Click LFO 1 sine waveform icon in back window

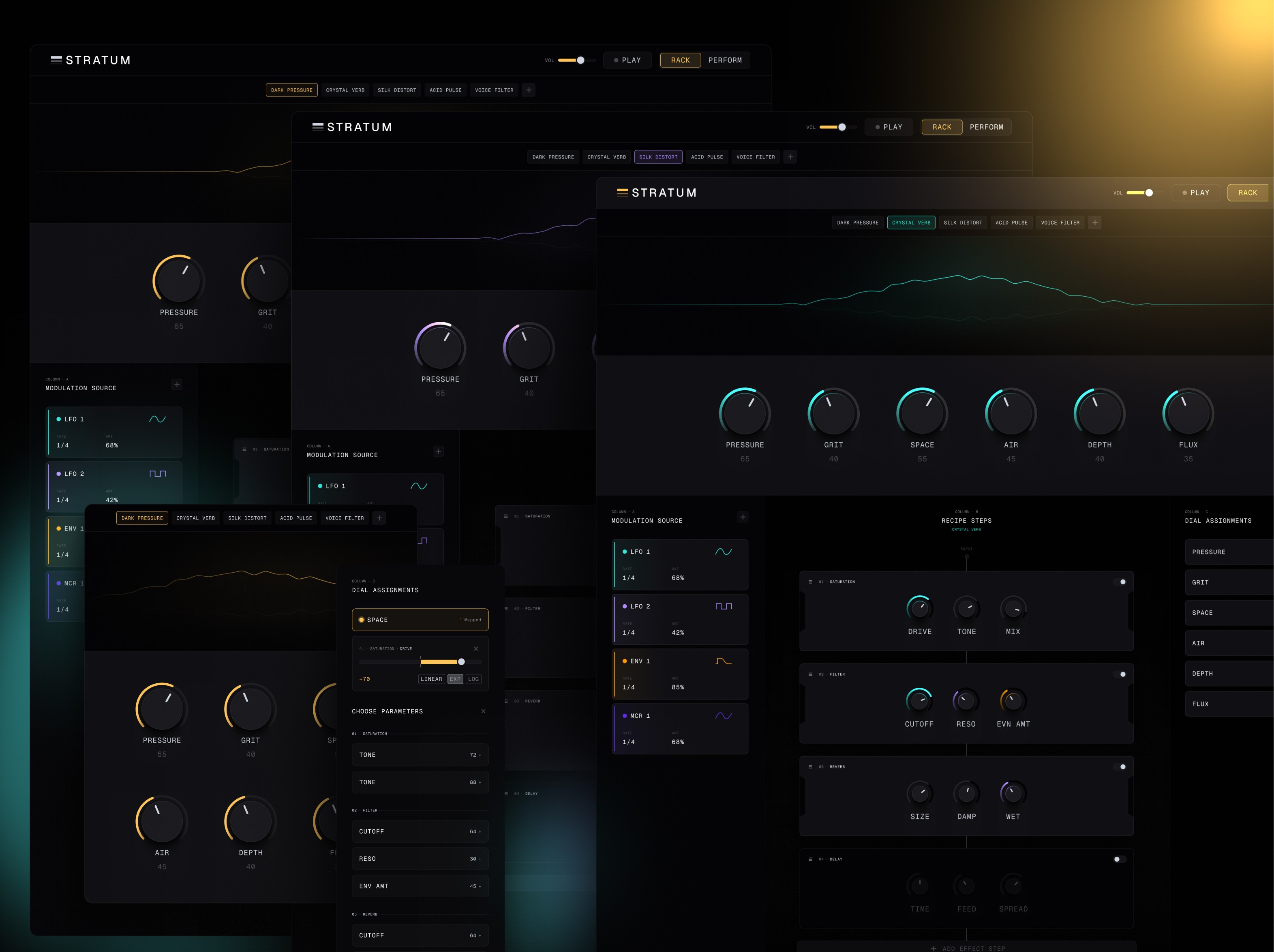pos(157,419)
